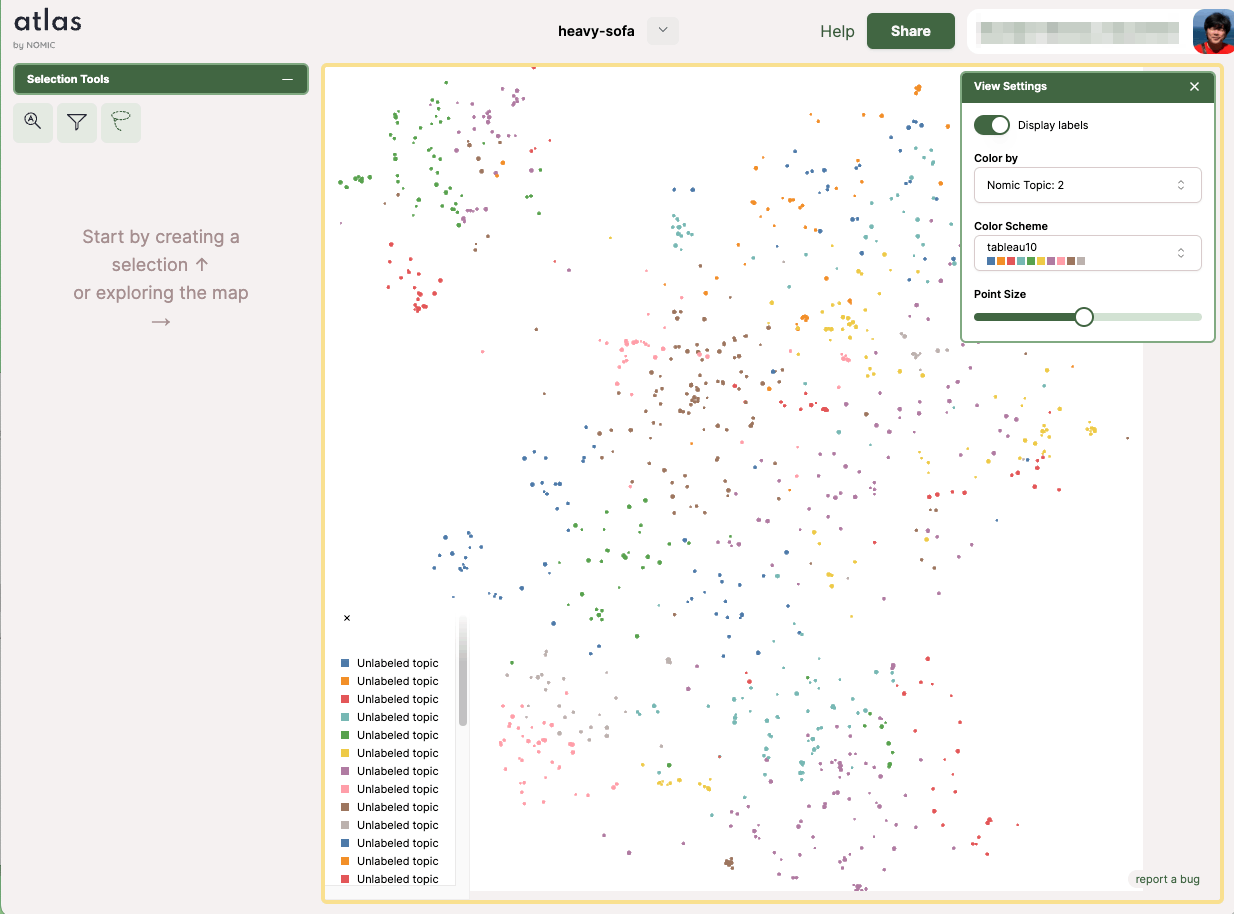1234x914 pixels.
Task: Click the report a bug link
Action: (x=1167, y=879)
